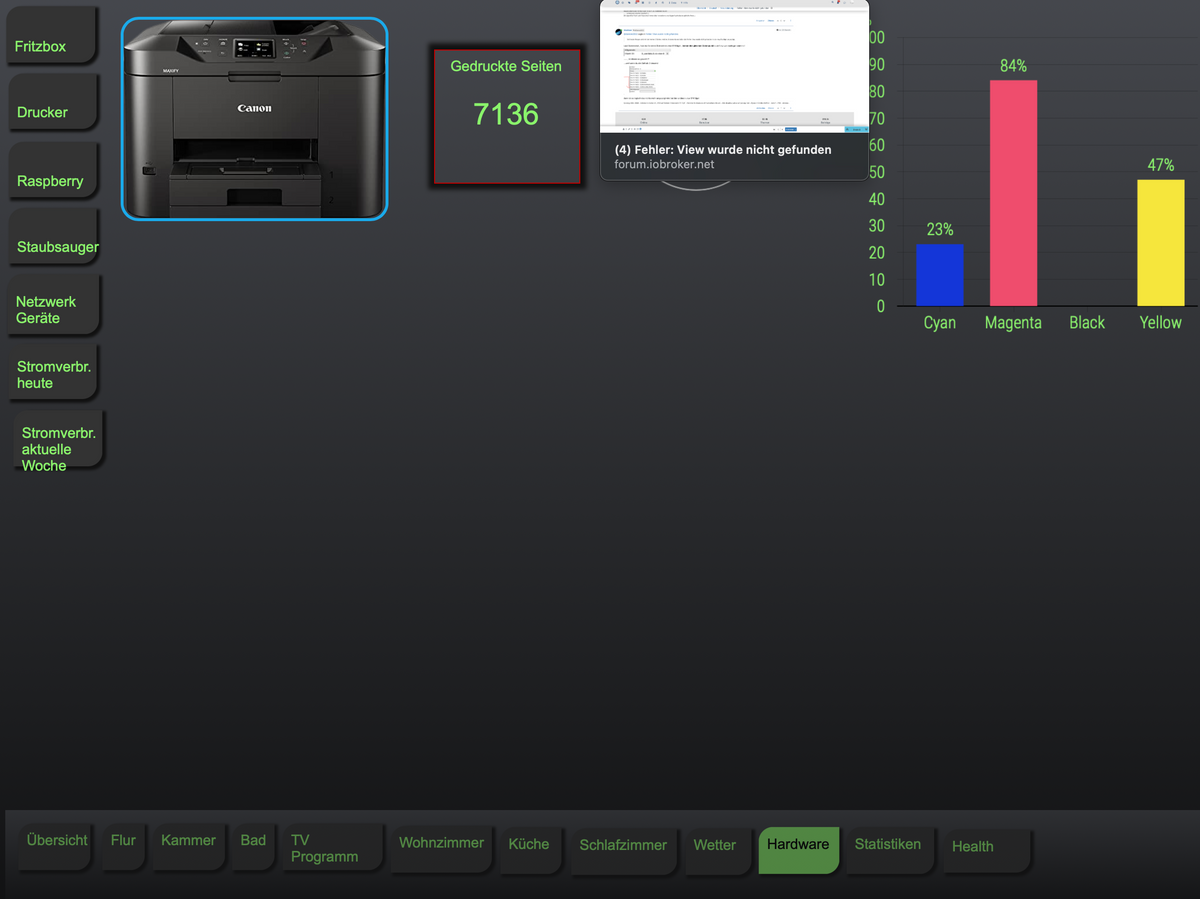The image size is (1200, 899).
Task: Click the Black axis label
Action: point(1087,323)
